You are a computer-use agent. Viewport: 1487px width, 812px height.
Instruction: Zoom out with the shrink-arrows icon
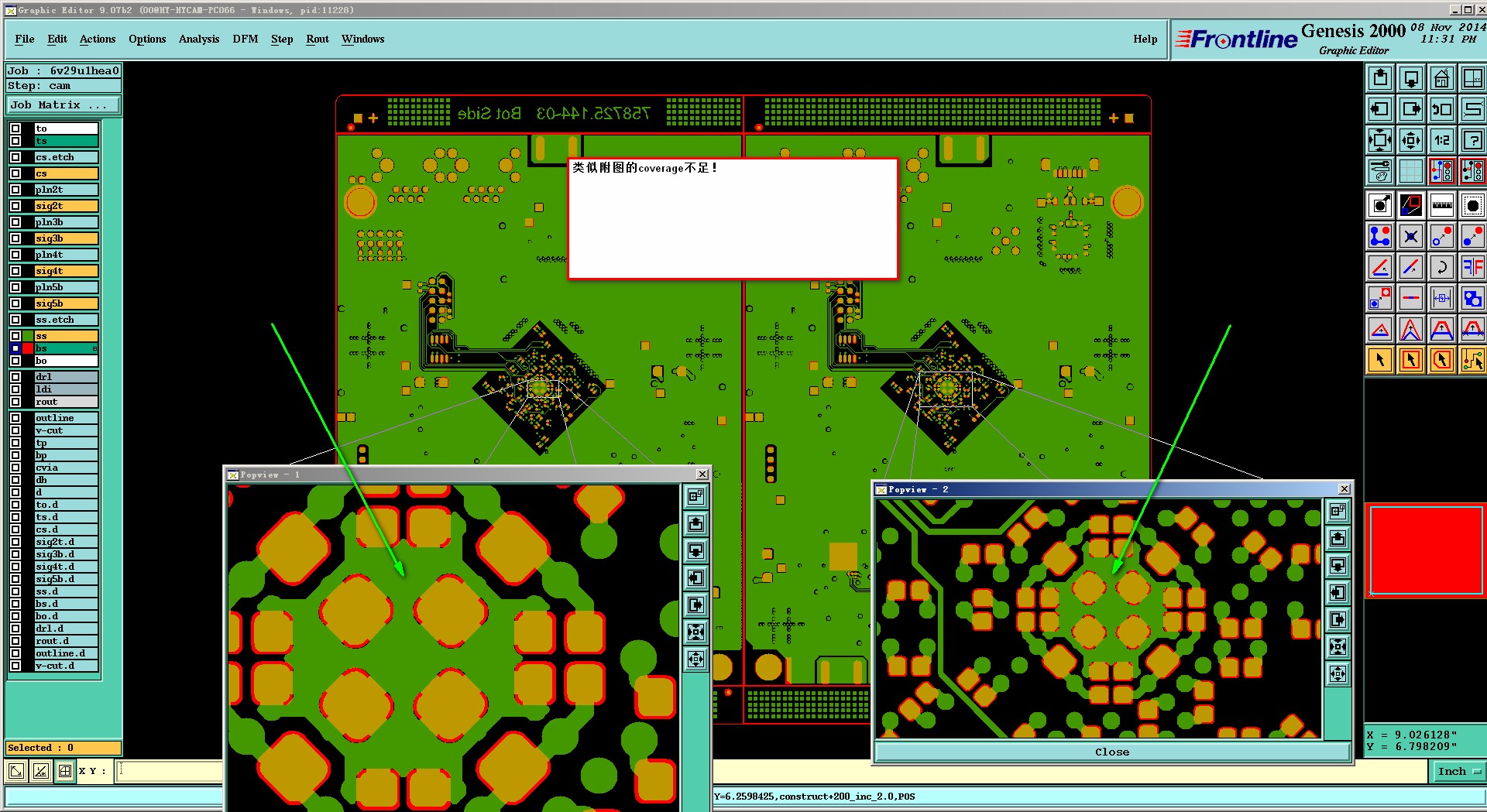click(1411, 140)
